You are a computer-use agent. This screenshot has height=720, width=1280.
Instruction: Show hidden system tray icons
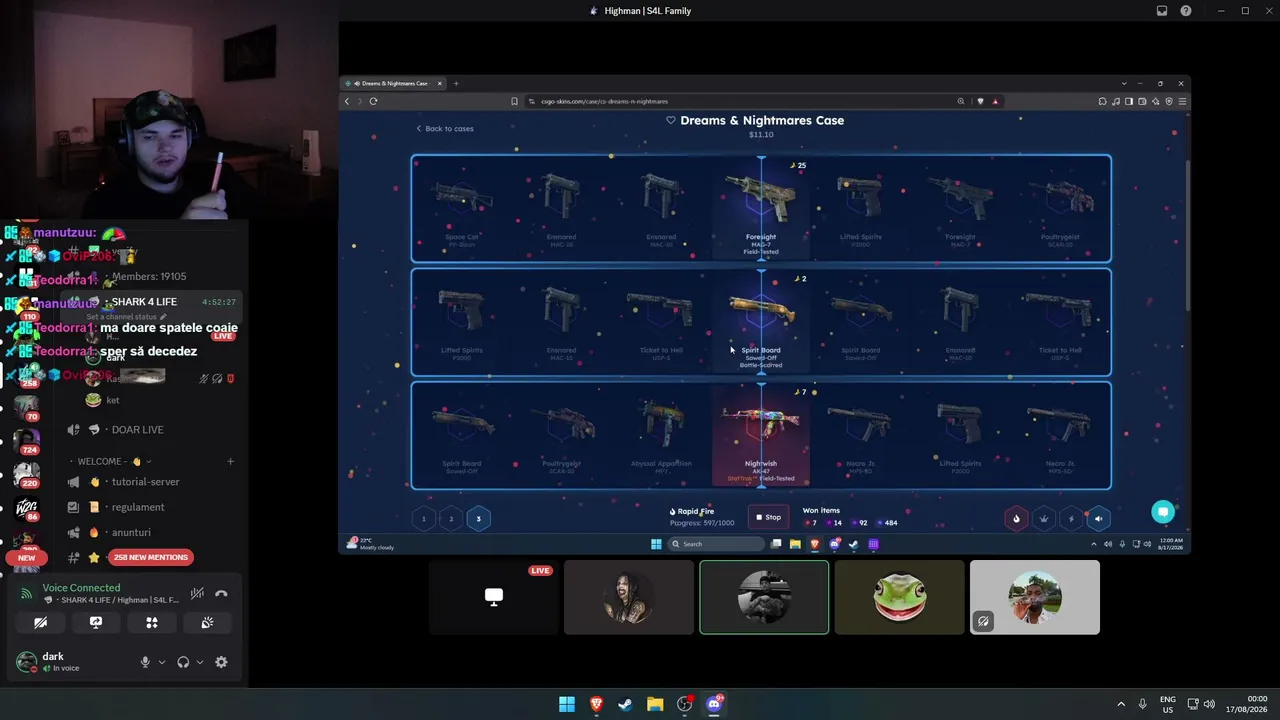click(1121, 704)
